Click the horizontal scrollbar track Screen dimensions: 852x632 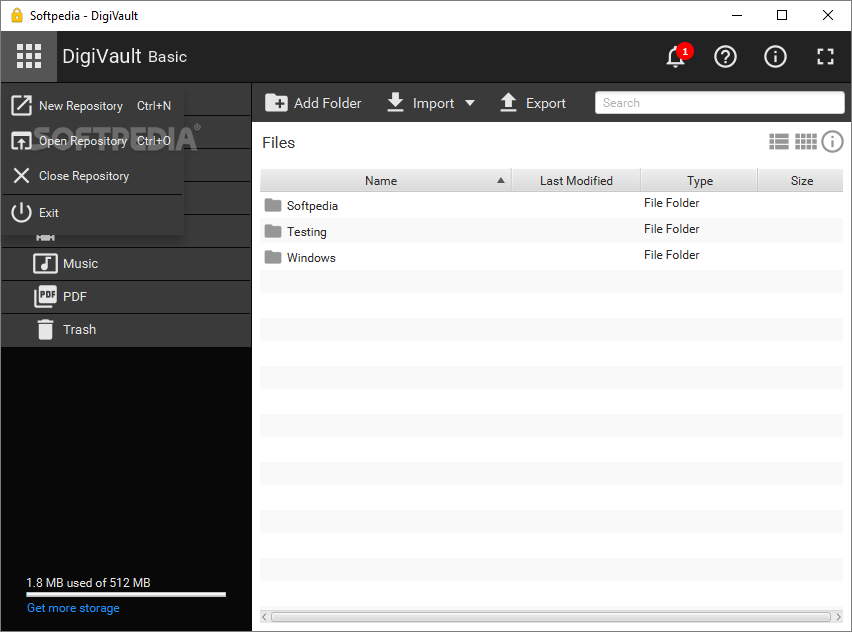click(x=551, y=617)
